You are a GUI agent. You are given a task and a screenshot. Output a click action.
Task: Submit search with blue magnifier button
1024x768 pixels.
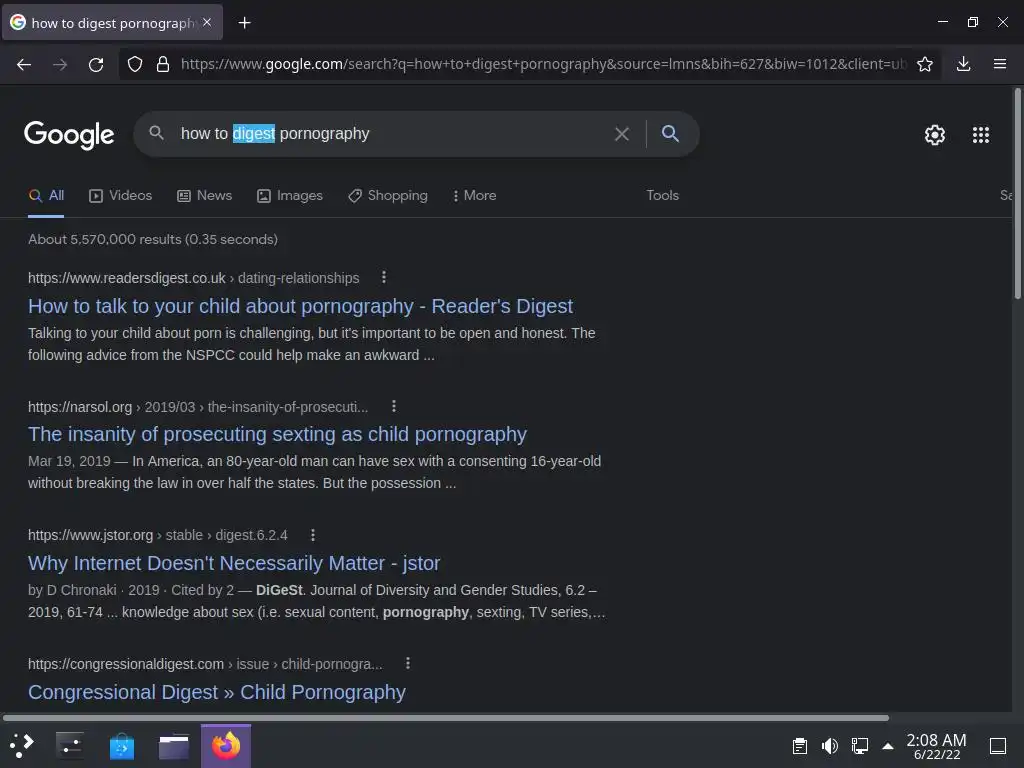(670, 133)
